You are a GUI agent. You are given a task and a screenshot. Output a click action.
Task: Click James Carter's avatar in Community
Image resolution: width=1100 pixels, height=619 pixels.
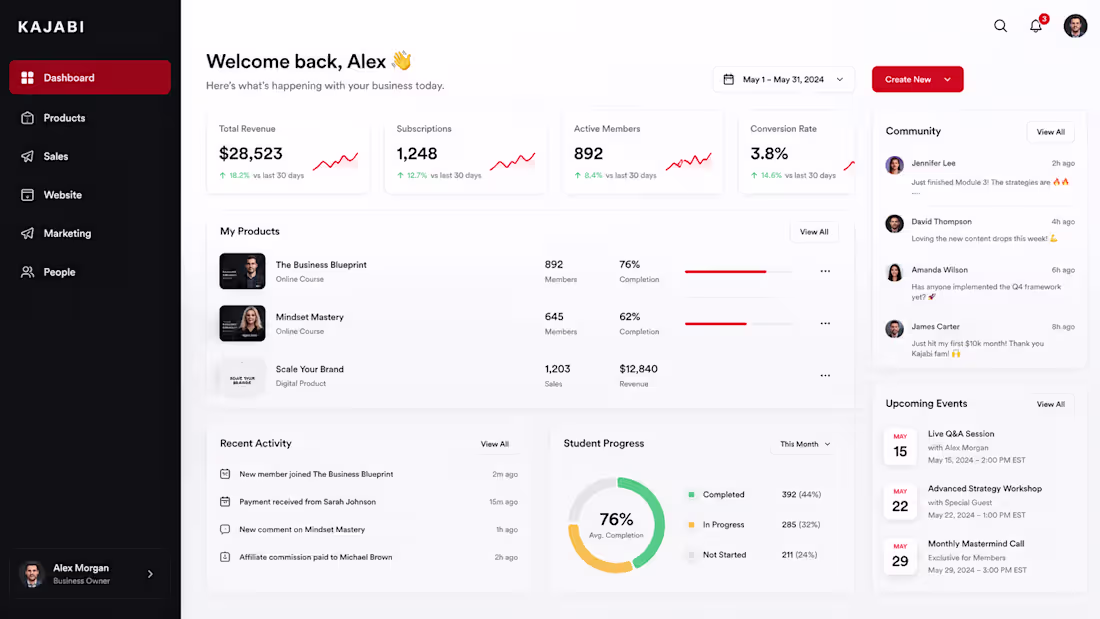[x=894, y=328]
